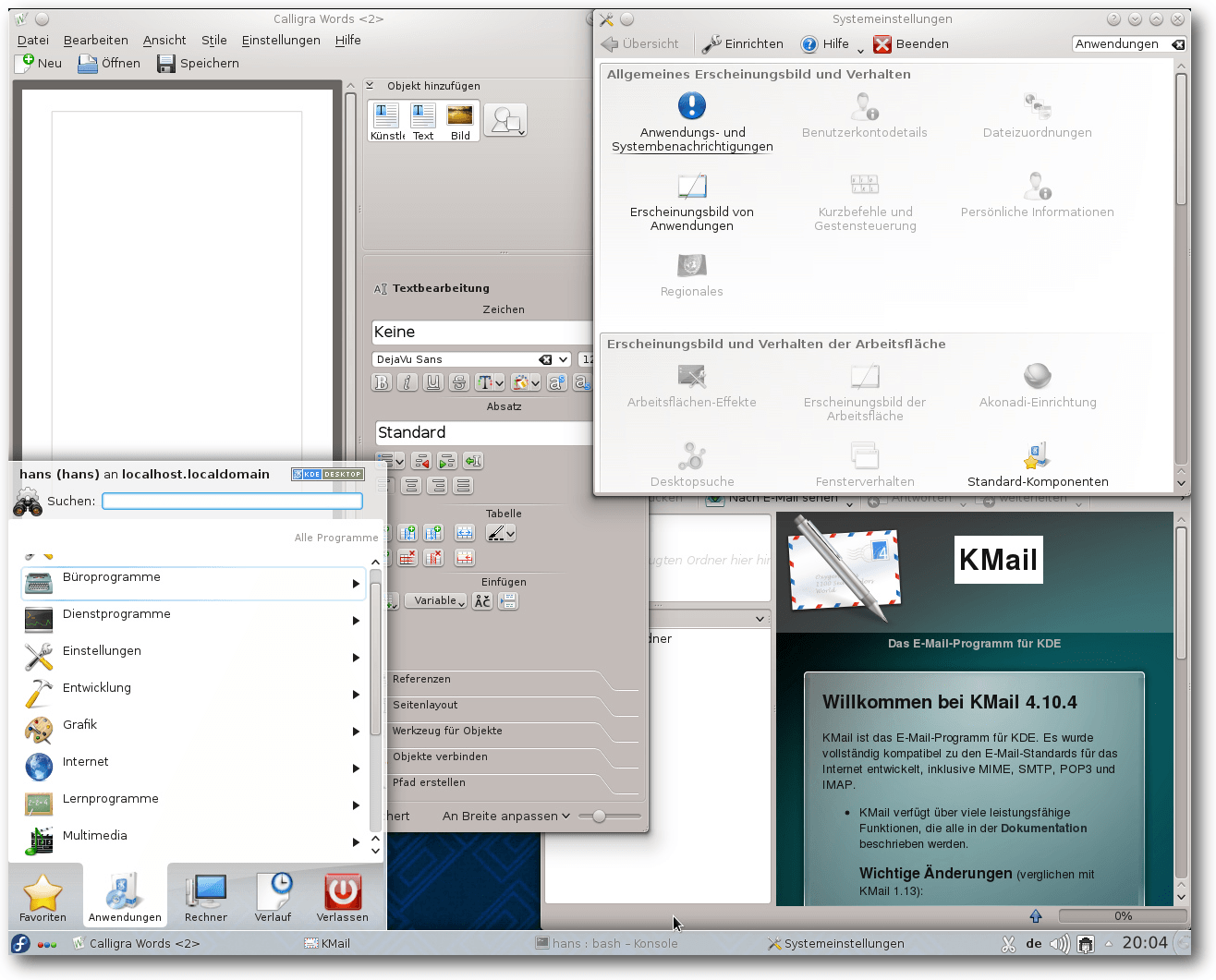Viewport: 1216px width, 980px height.
Task: Open Datei menu in Calligra Words
Action: click(x=33, y=41)
